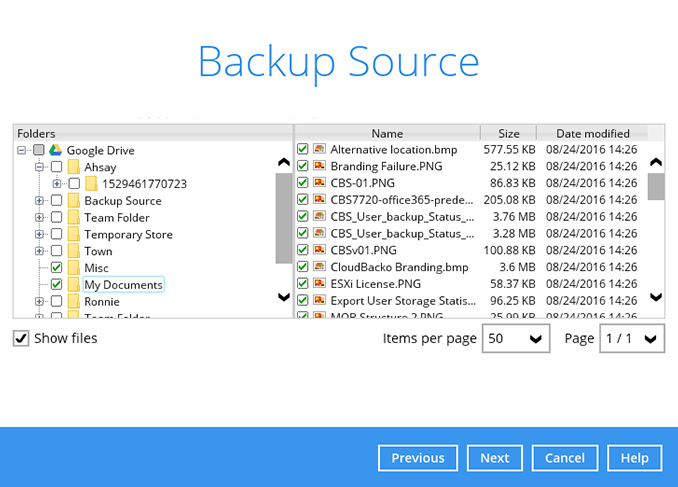This screenshot has height=487, width=678.
Task: Select the Google Drive root label
Action: 100,151
